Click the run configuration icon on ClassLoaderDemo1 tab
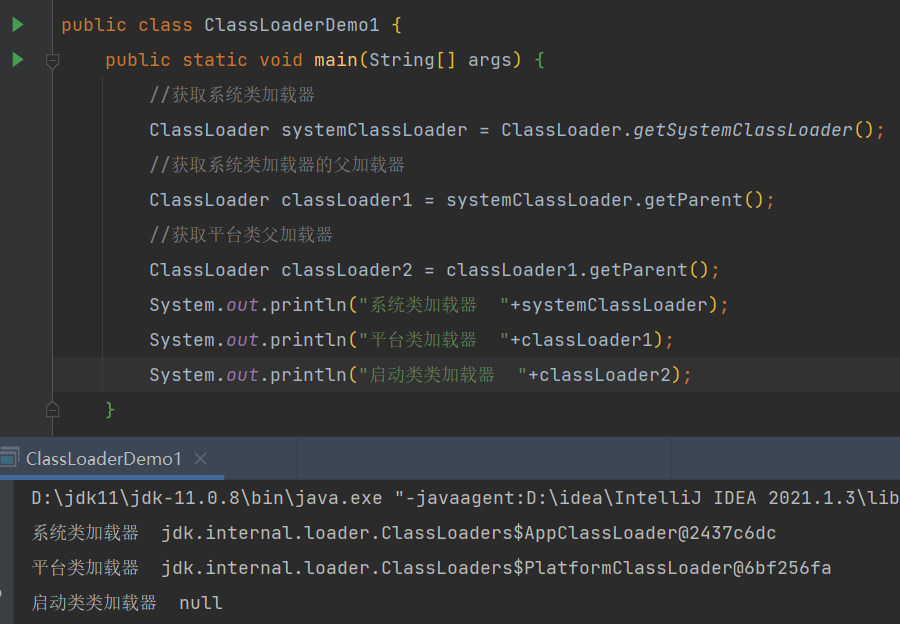Viewport: 900px width, 624px height. [x=10, y=458]
